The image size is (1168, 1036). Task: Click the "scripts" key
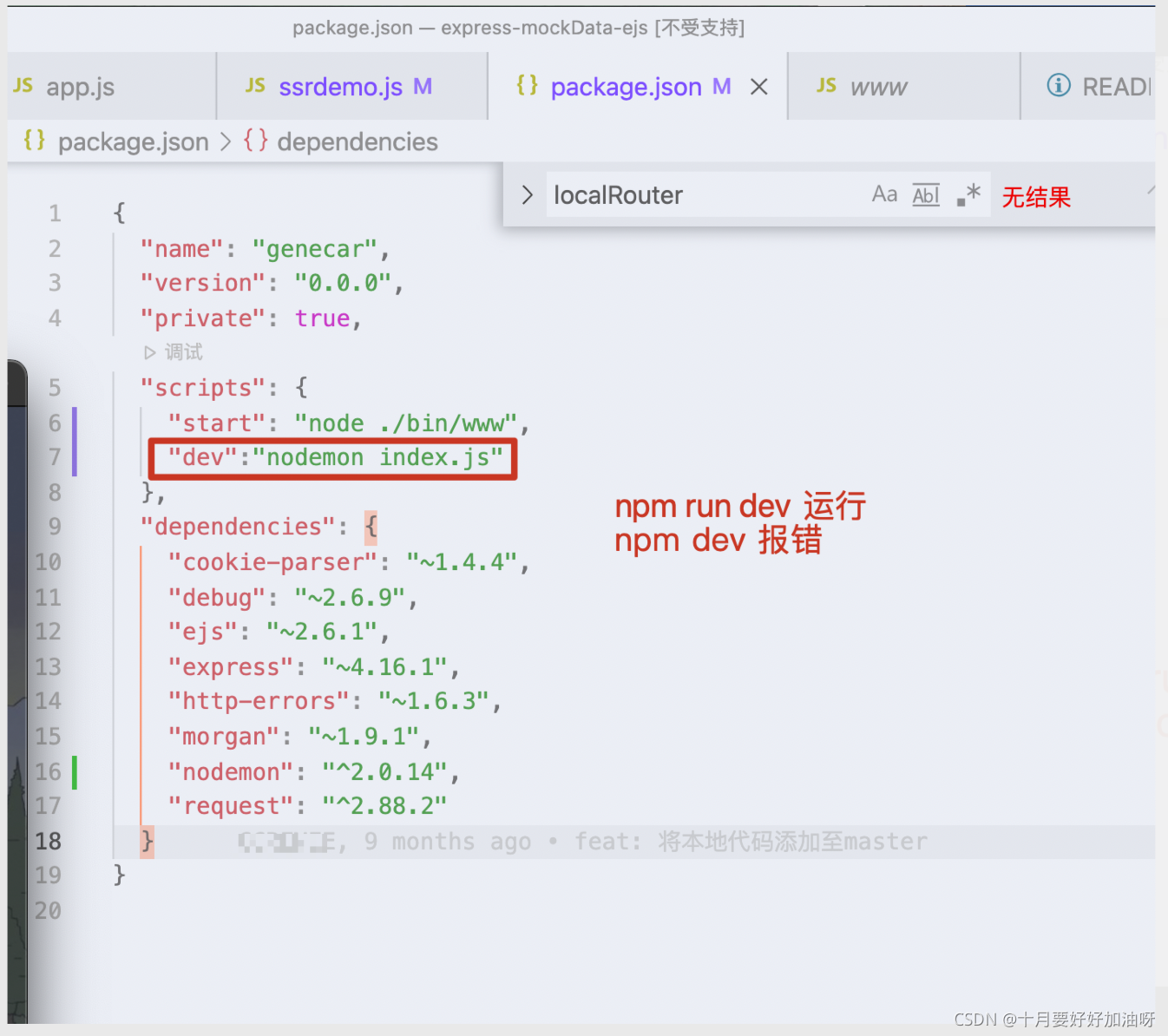tap(204, 389)
